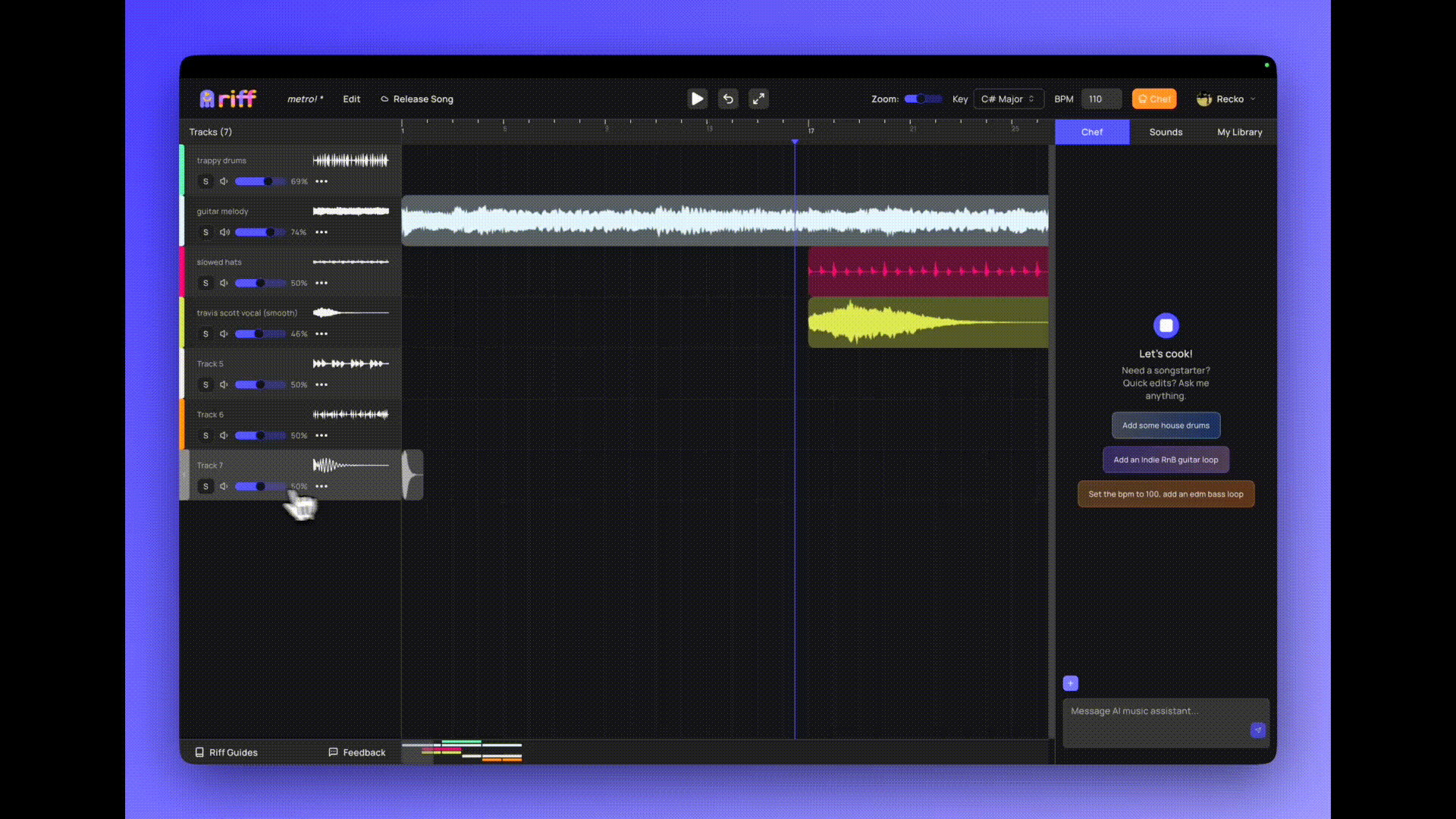Click the undo arrow icon

728,99
